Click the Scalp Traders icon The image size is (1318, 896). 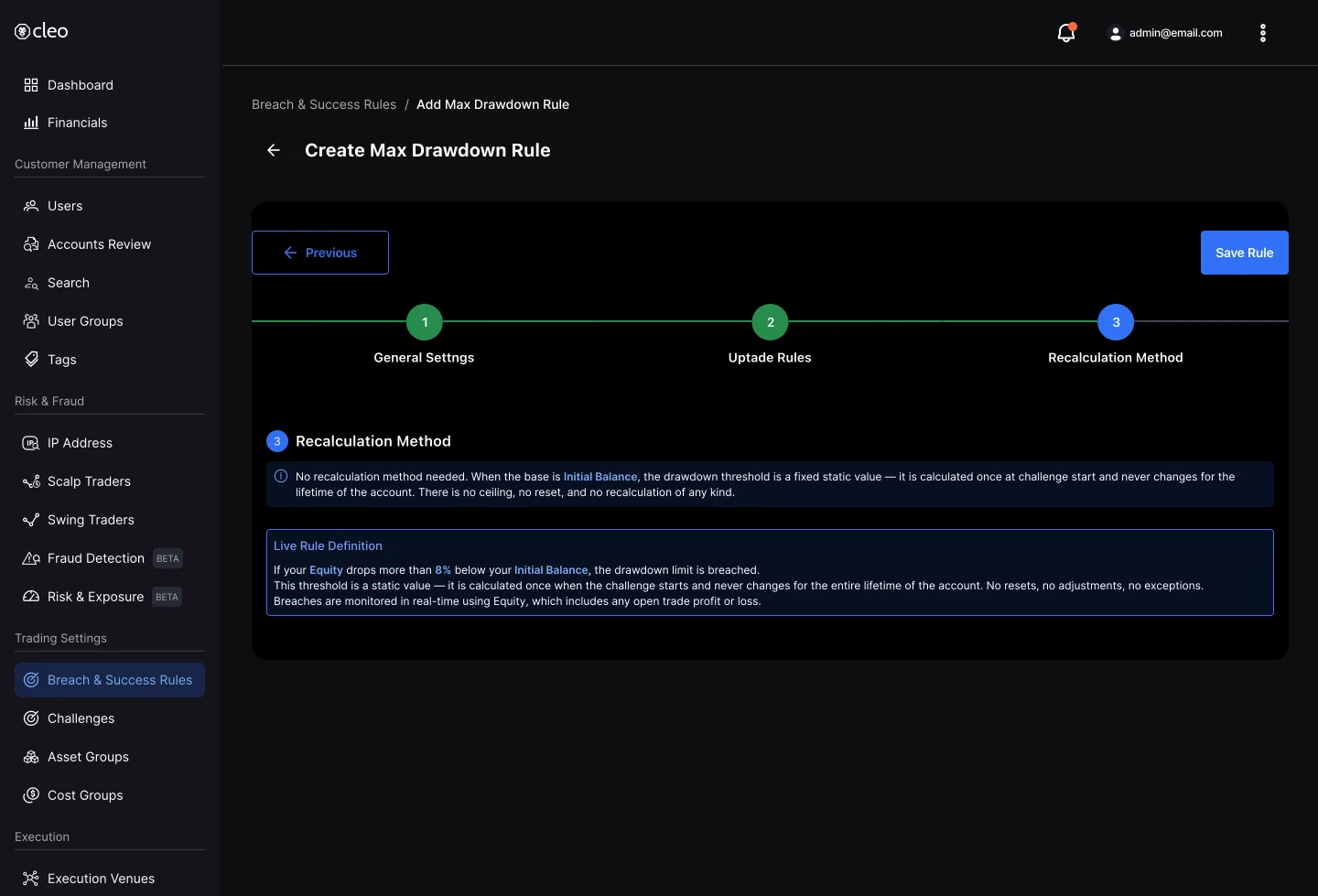tap(31, 481)
